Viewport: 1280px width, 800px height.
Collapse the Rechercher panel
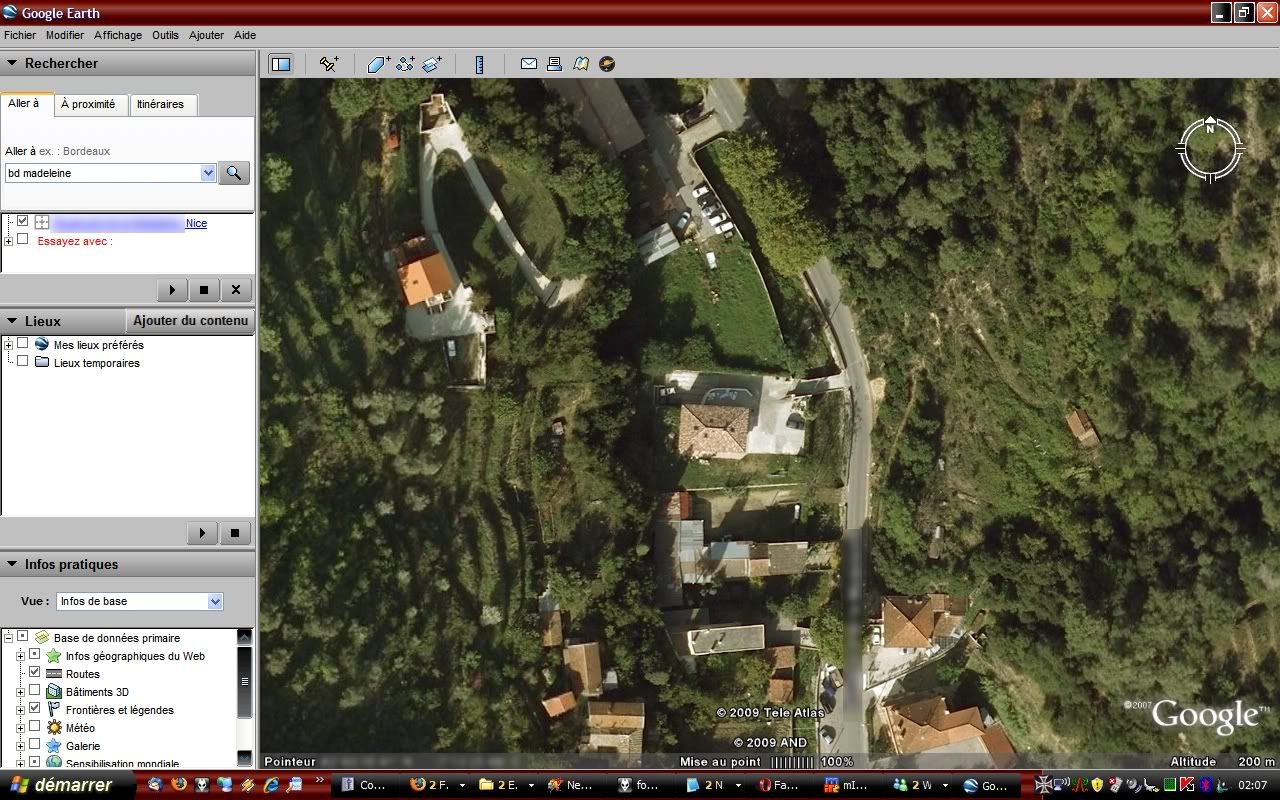coord(12,63)
